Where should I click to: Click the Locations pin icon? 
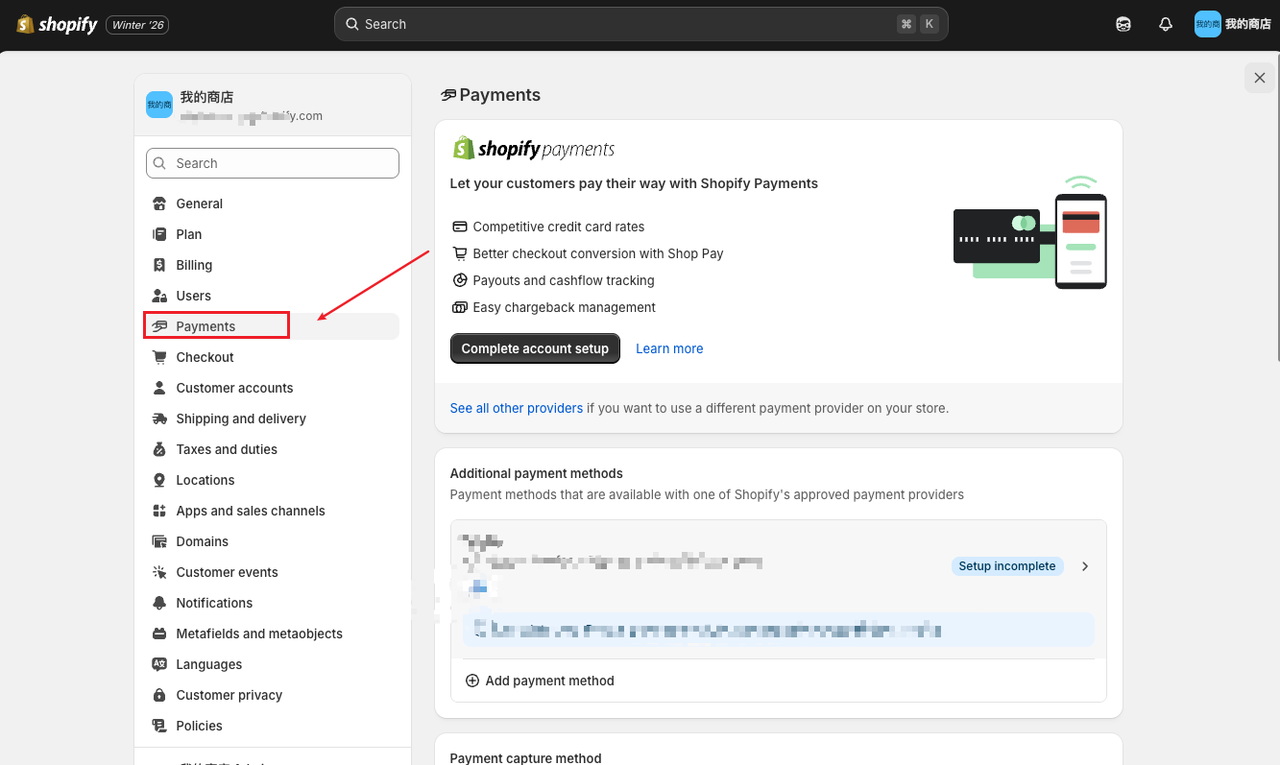coord(159,480)
